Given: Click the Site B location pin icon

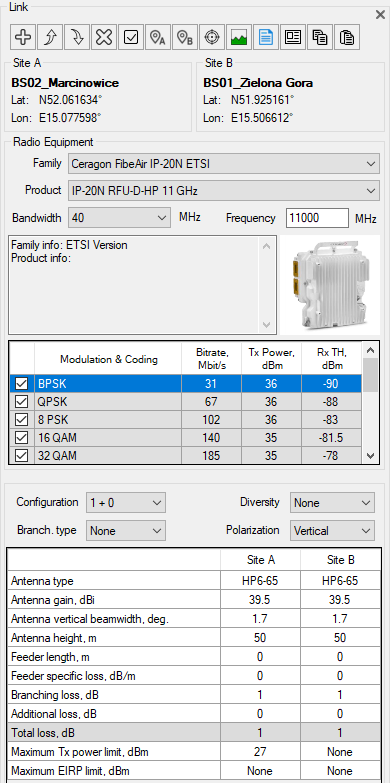Looking at the screenshot, I should pos(185,37).
